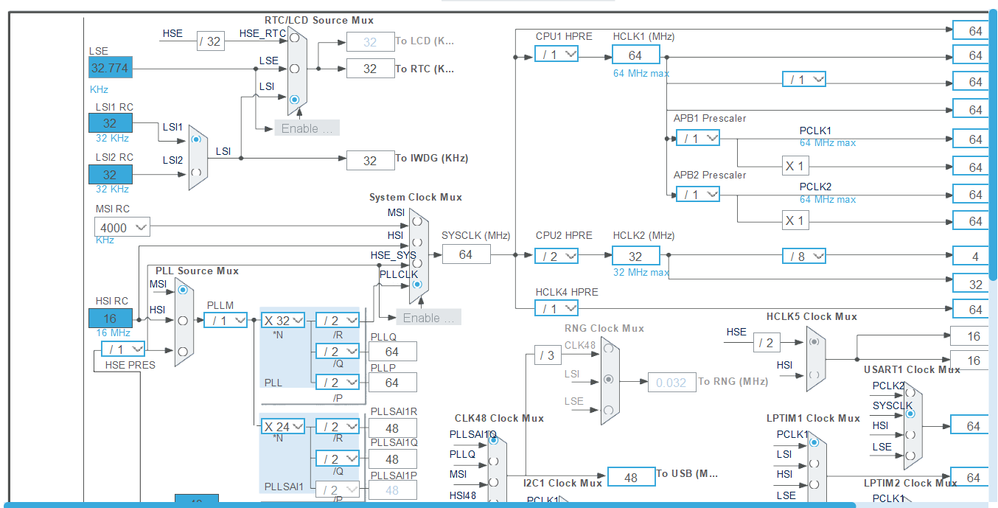Open the PLLSAI1 X 24 multiplier dropdown
Image resolution: width=998 pixels, height=508 pixels.
(x=283, y=427)
